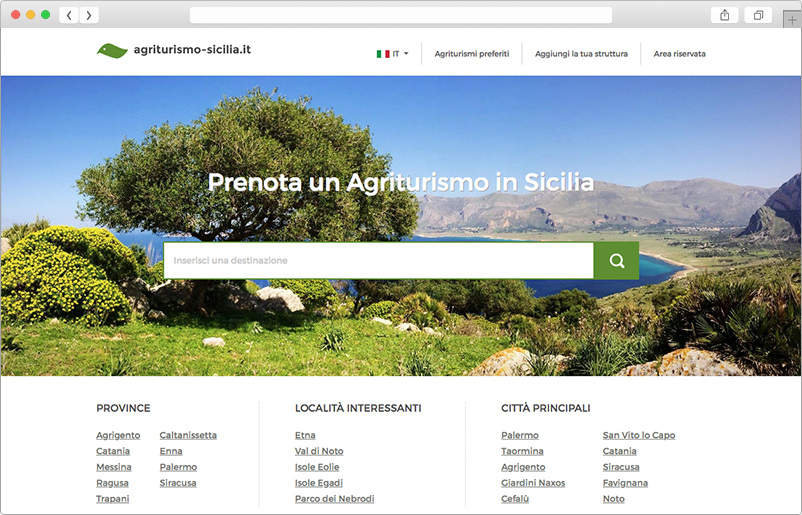Open Parco dei Nebrodi link
The height and width of the screenshot is (515, 802).
(x=334, y=499)
